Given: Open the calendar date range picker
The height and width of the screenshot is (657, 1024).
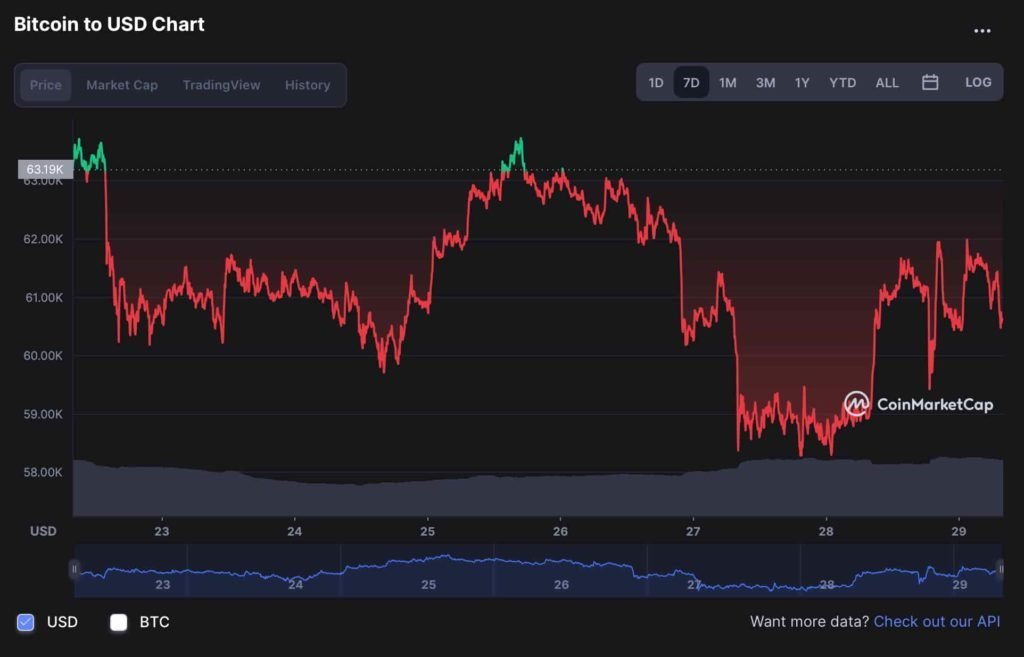Looking at the screenshot, I should point(930,83).
